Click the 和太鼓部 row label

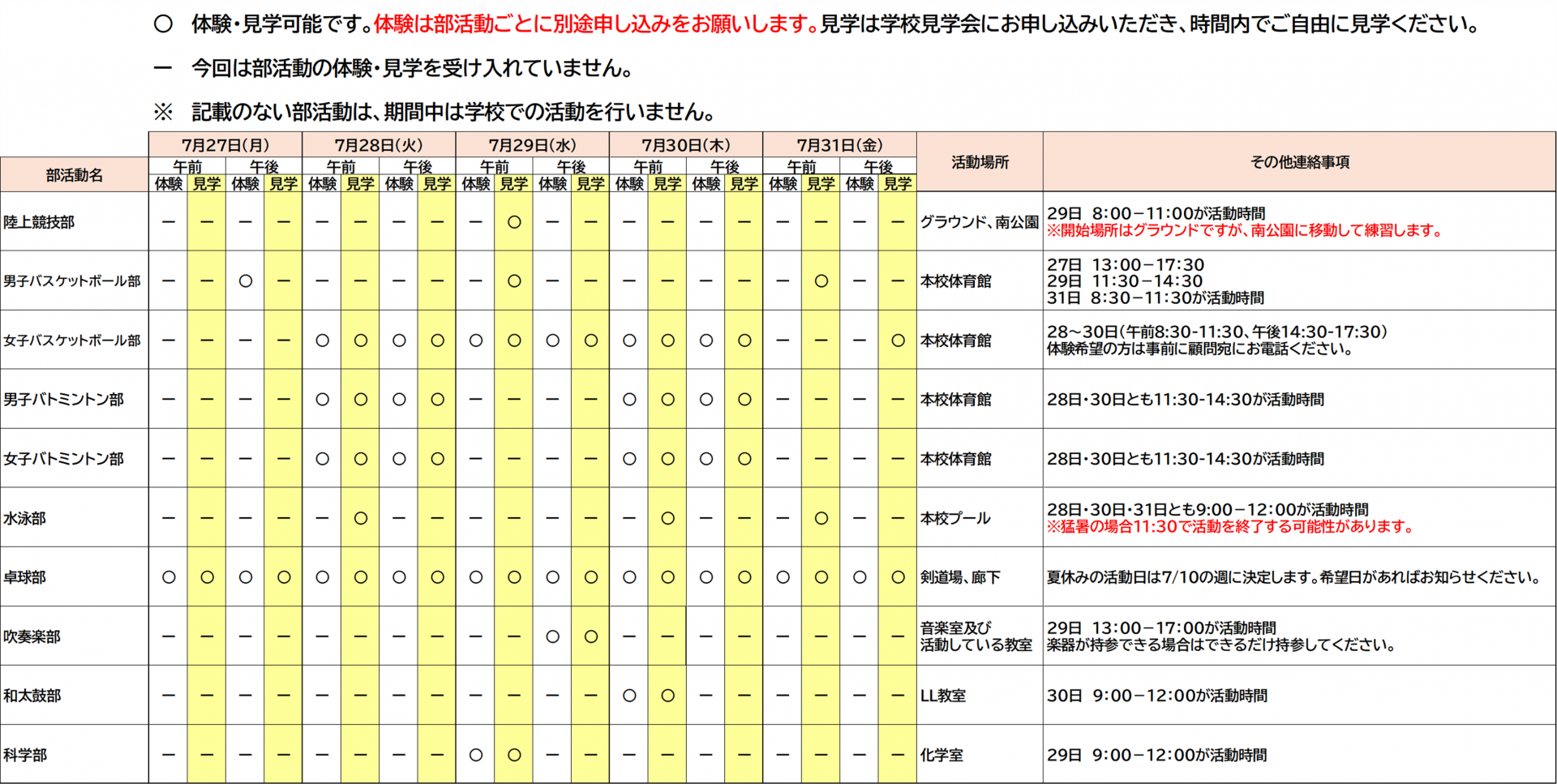(x=32, y=696)
